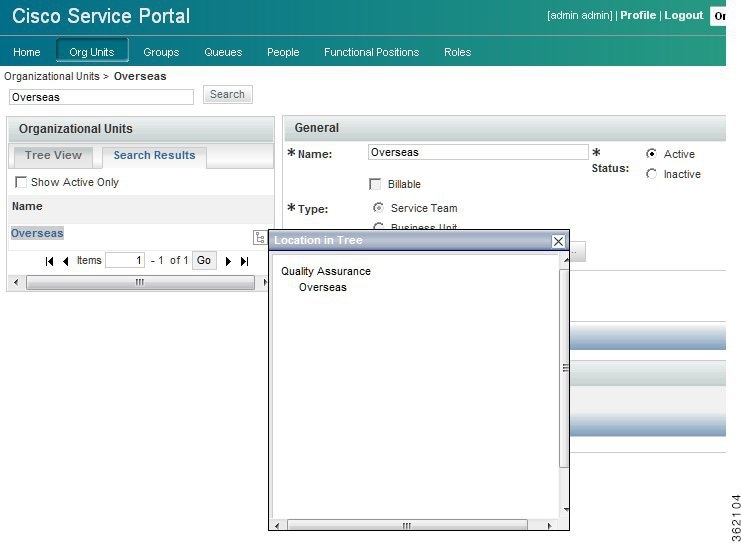Close the Location in Tree popup
The image size is (741, 543).
pos(558,241)
